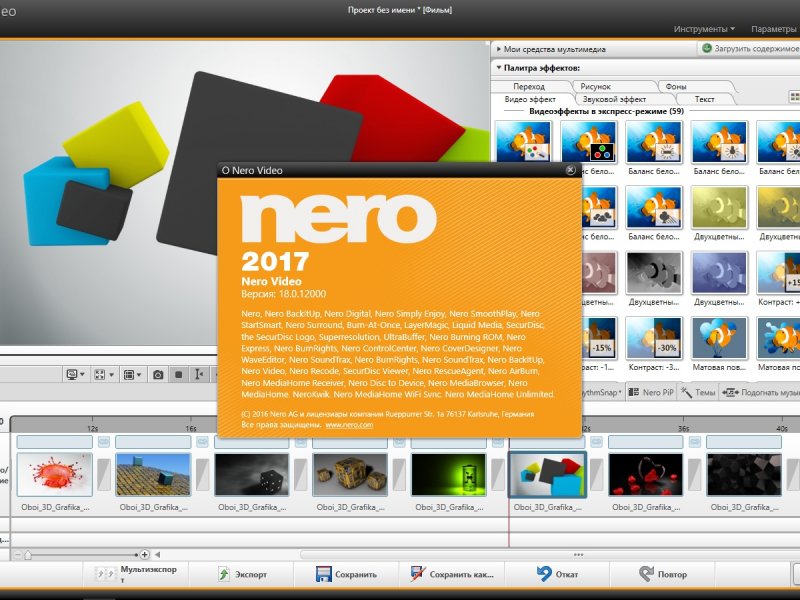This screenshot has height=600, width=800.
Task: Select the Текст tab
Action: click(704, 99)
